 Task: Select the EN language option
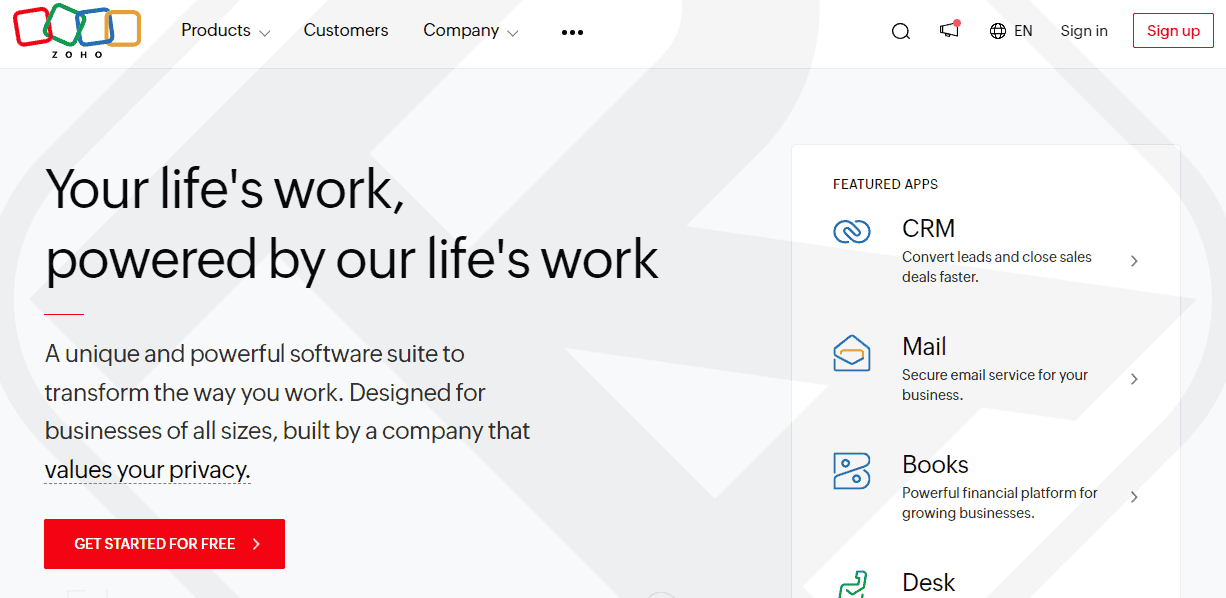tap(1023, 31)
